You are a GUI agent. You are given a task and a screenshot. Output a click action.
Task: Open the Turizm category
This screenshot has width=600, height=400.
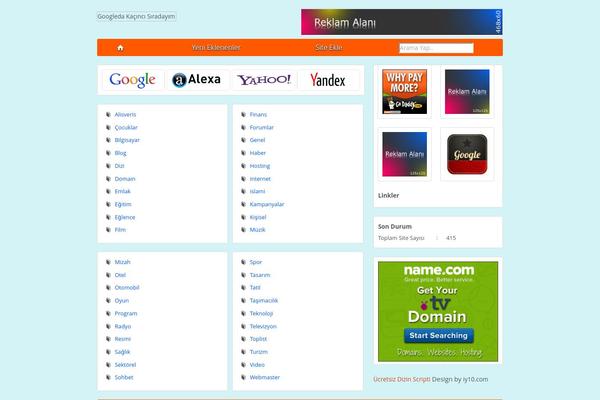pyautogui.click(x=259, y=352)
